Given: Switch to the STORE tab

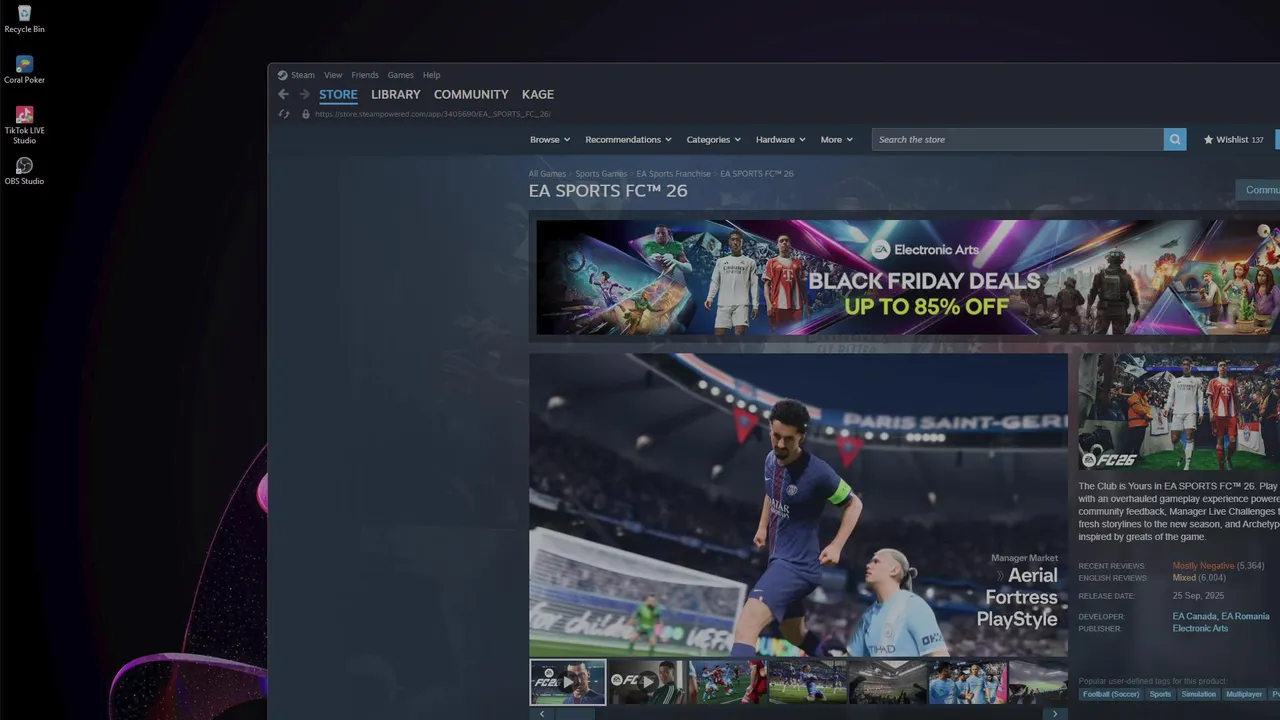Looking at the screenshot, I should click(x=338, y=94).
